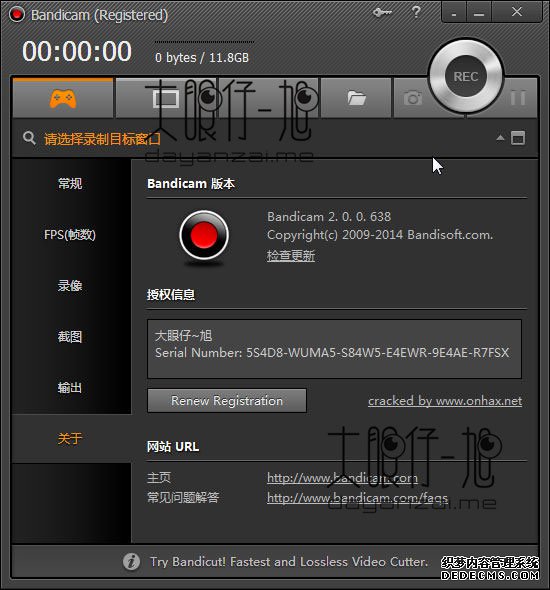The width and height of the screenshot is (550, 590).
Task: Click the Bandicam red logo in About
Action: coord(204,235)
